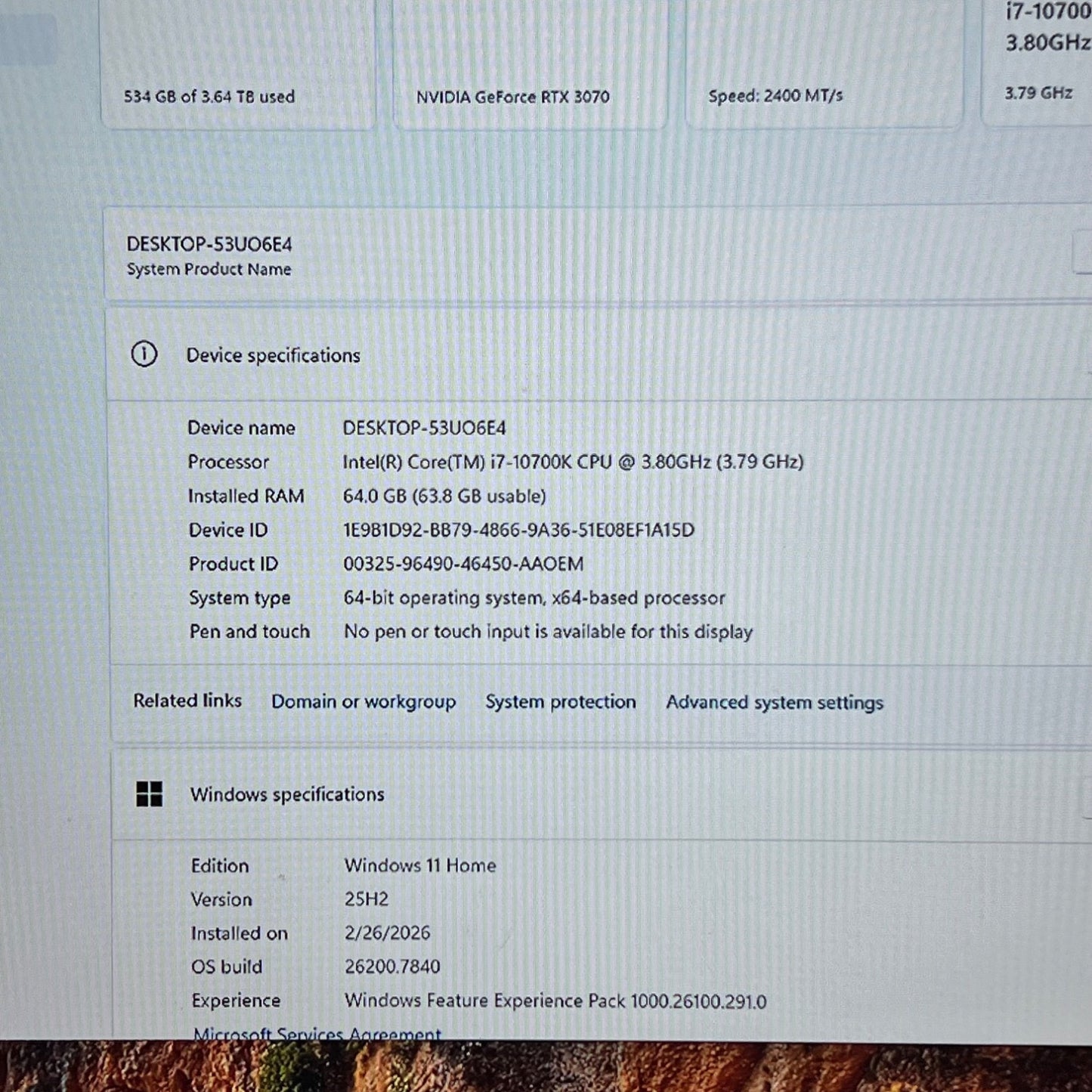Open Advanced system settings link
The height and width of the screenshot is (1092, 1092).
775,703
